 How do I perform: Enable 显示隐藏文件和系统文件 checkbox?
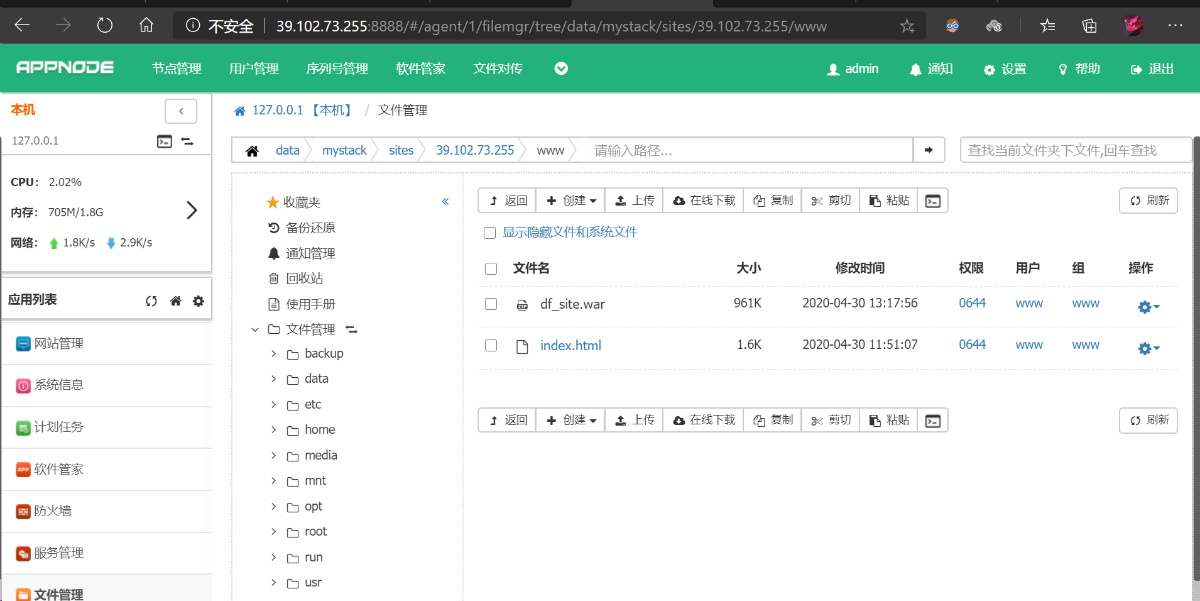(x=489, y=232)
